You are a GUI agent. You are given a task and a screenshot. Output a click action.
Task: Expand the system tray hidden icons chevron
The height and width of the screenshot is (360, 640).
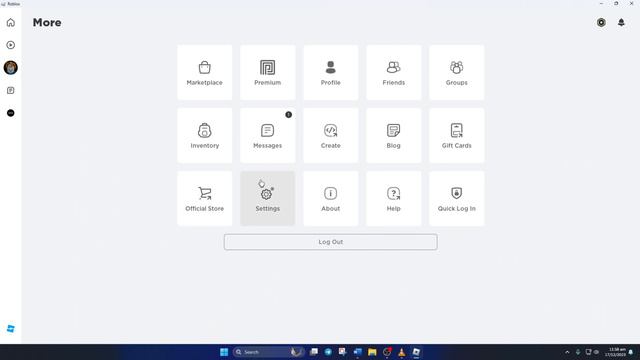coord(567,352)
